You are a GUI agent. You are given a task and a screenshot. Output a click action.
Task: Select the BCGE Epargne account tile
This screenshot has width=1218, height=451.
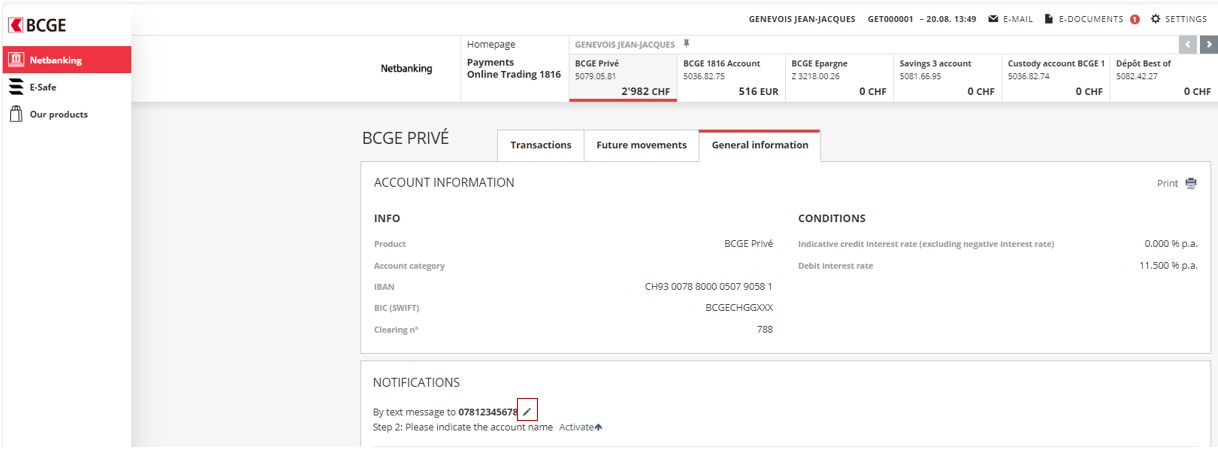click(839, 78)
